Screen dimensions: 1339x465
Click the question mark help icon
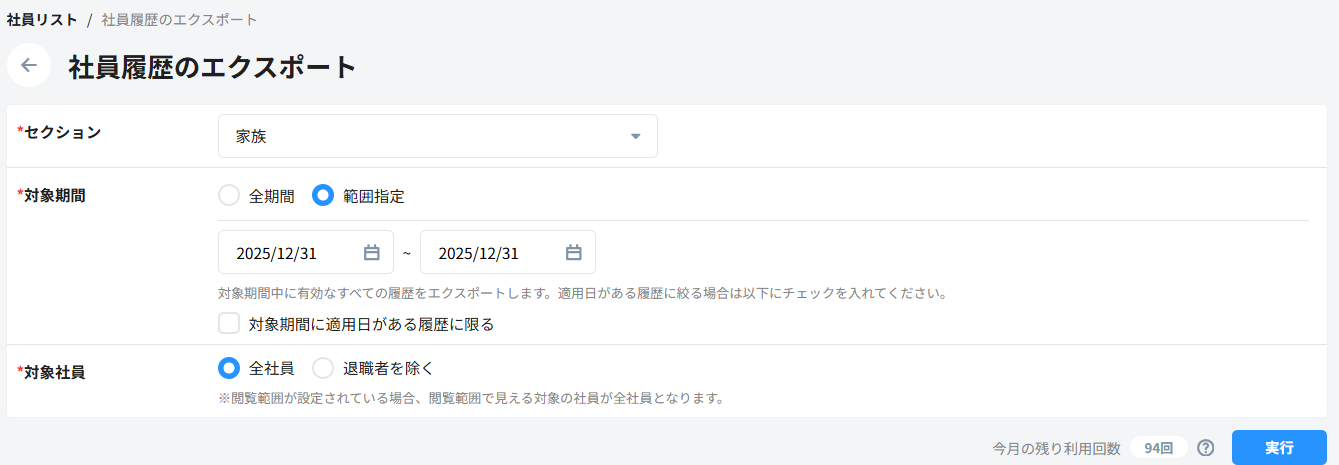click(1206, 448)
